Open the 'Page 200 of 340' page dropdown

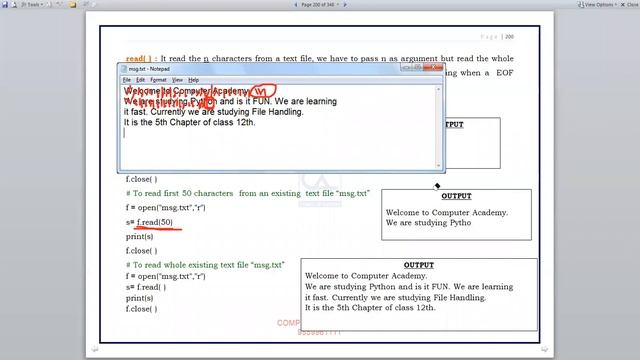point(320,4)
